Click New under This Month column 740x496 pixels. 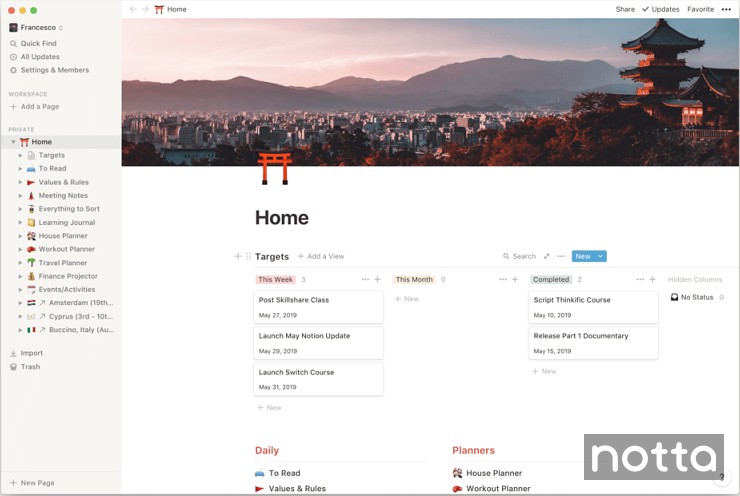[x=407, y=299]
